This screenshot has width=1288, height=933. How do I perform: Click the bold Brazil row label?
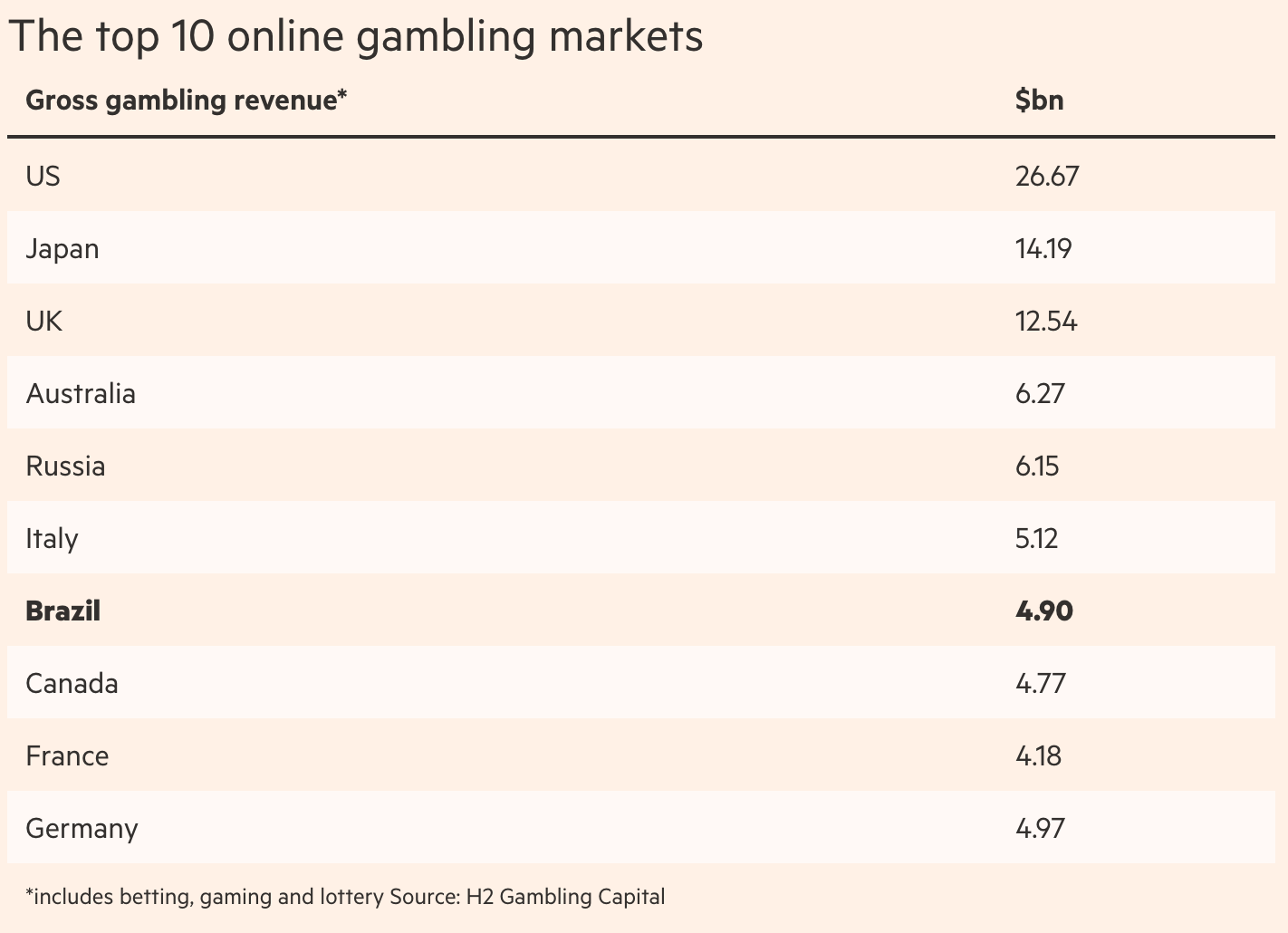point(62,611)
